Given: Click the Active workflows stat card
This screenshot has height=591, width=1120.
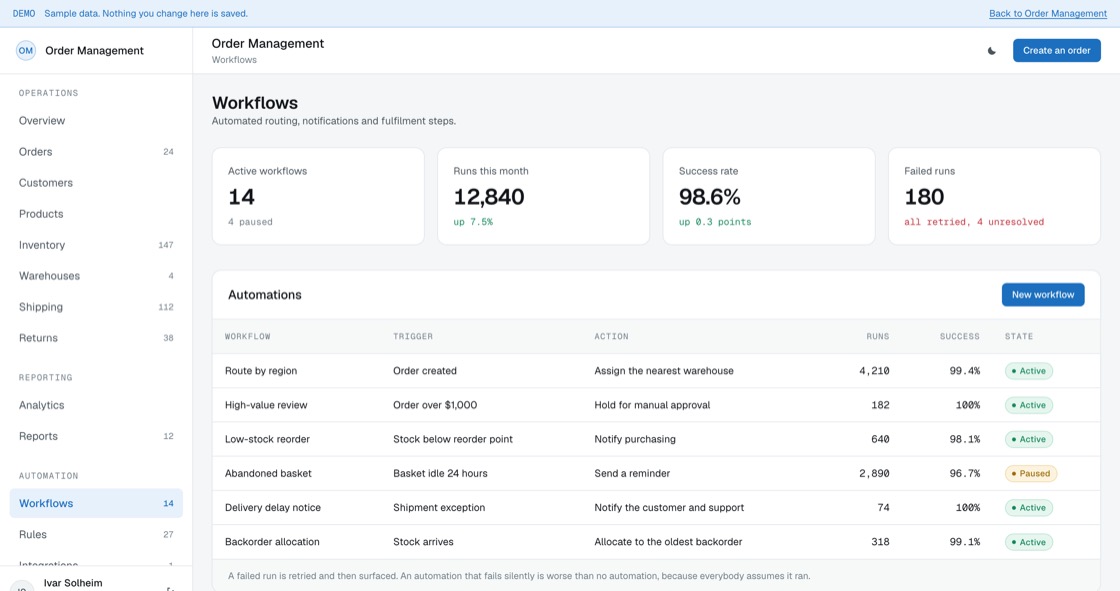Looking at the screenshot, I should click(318, 197).
